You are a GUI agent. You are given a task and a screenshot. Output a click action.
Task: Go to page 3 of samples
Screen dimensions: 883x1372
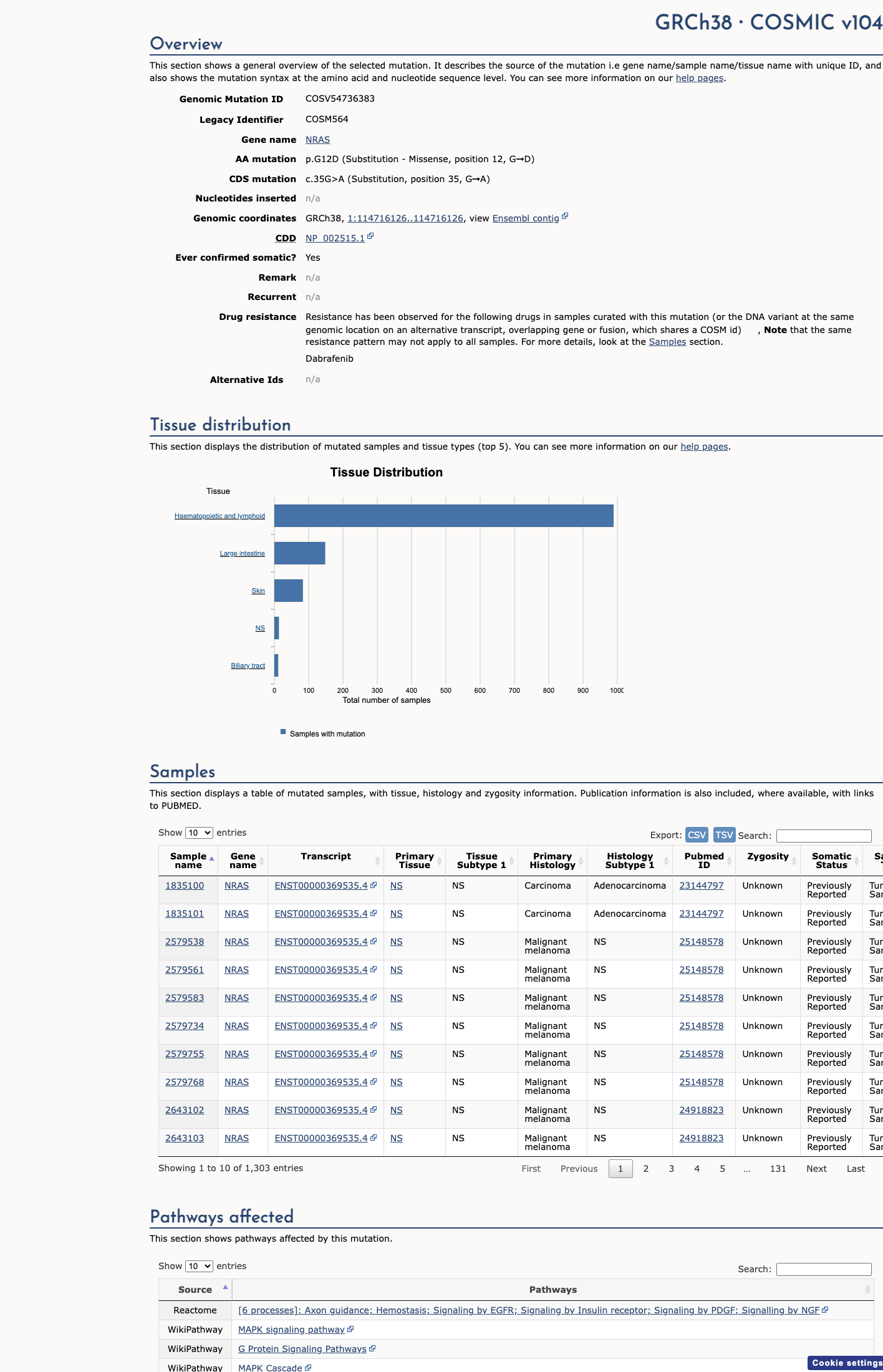click(672, 1169)
